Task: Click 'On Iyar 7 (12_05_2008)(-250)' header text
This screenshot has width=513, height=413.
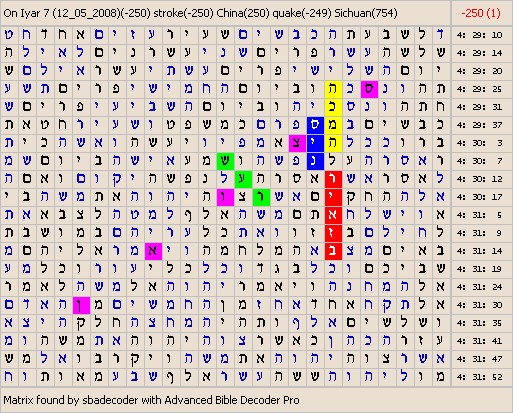Action: coord(77,13)
